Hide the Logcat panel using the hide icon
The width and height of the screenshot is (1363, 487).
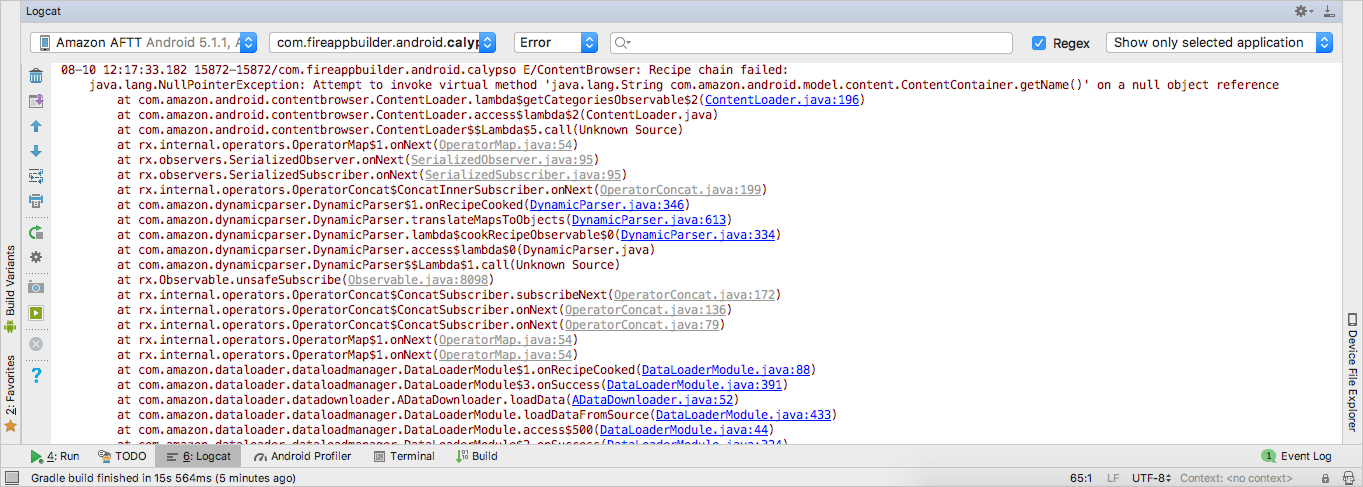click(x=1329, y=11)
